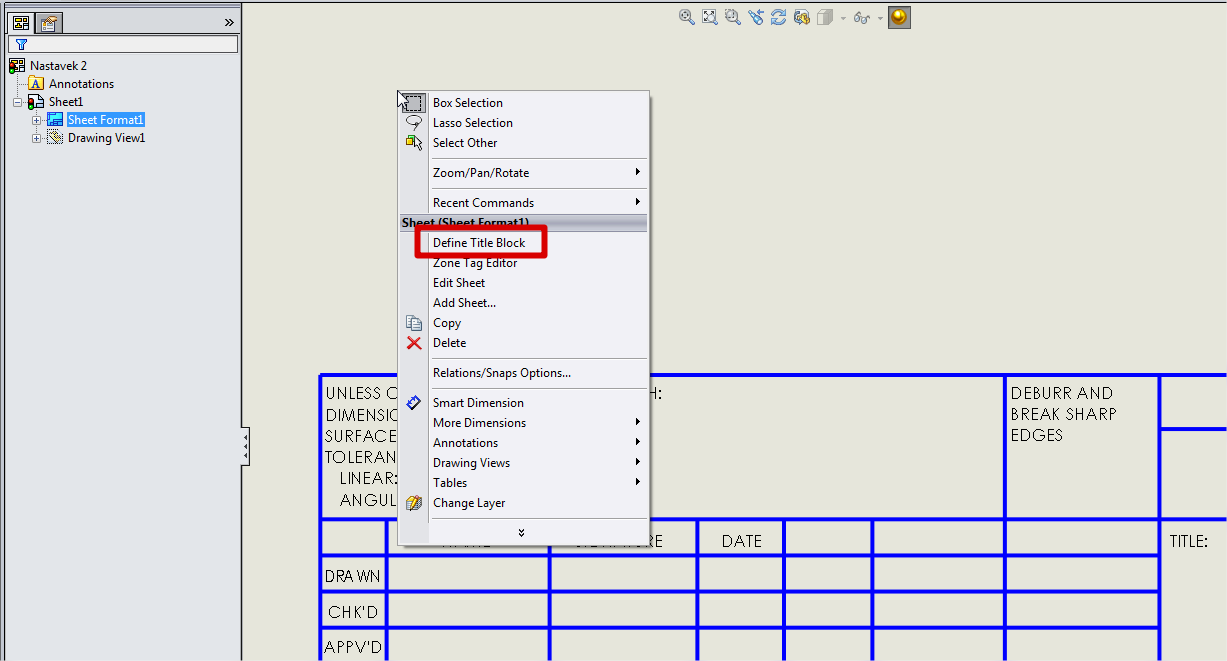Click the Rebuild/Rotate View icon in toolbar
This screenshot has width=1227, height=661.
pos(778,17)
